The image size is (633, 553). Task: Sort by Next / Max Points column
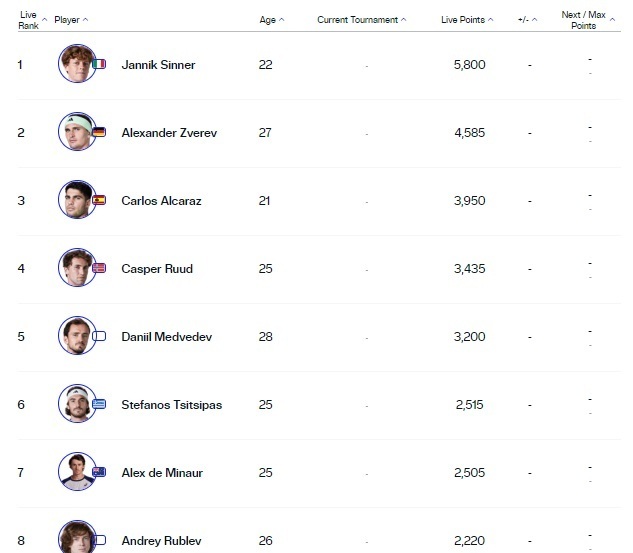[585, 20]
